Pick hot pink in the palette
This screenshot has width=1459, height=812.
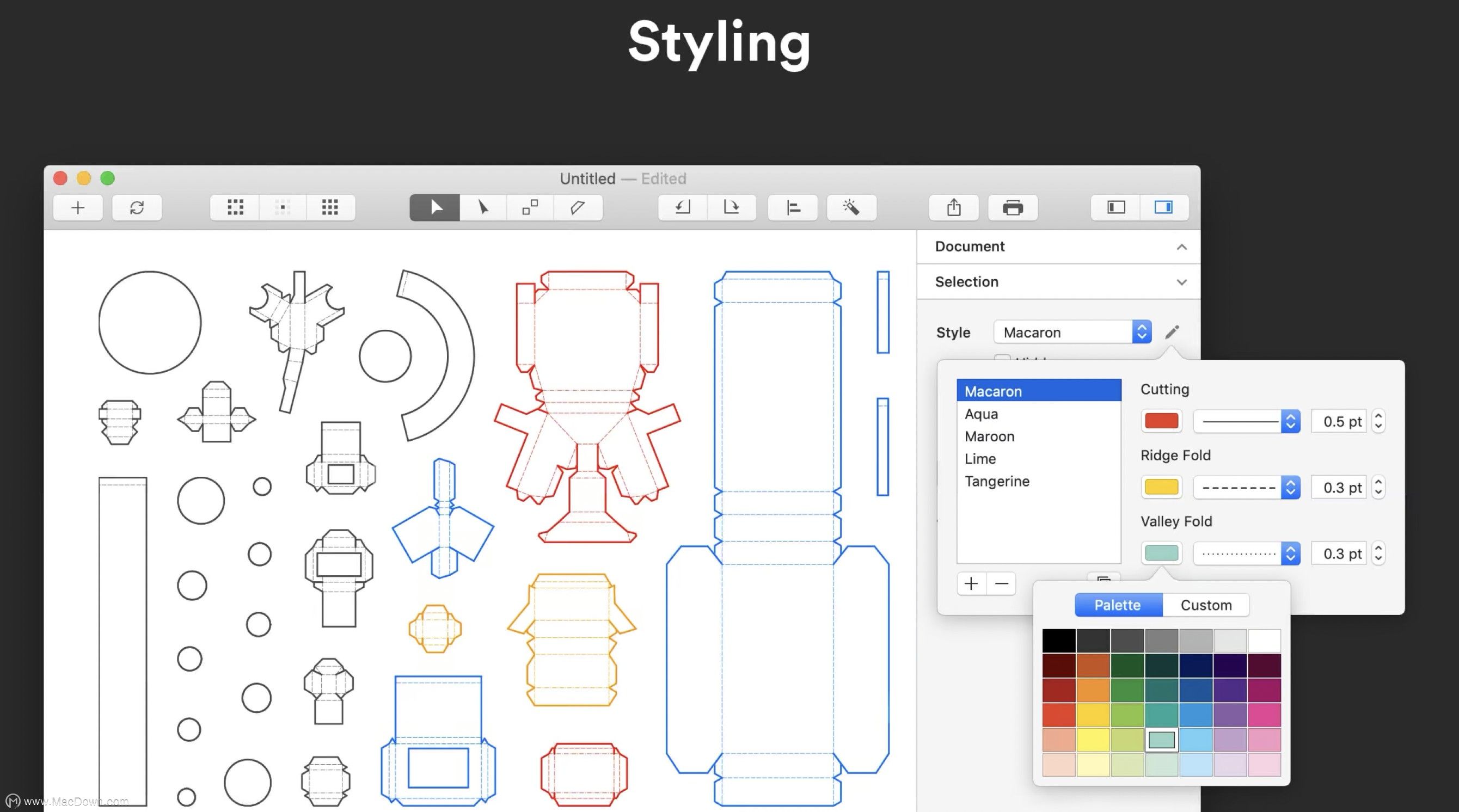[x=1264, y=715]
